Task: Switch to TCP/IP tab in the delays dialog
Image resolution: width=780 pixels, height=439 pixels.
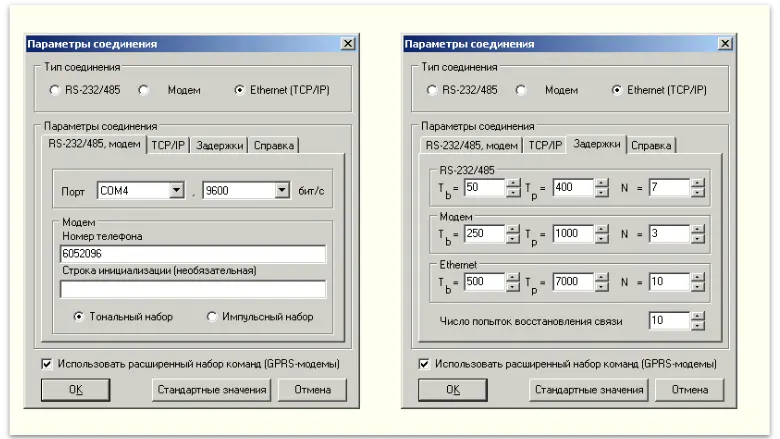Action: (545, 145)
